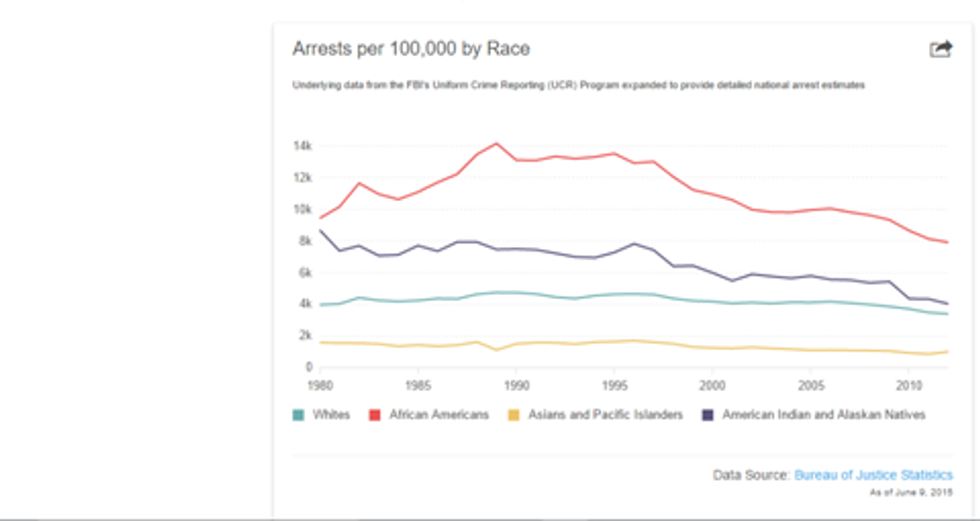
Task: Click the 2010 x-axis label
Action: 908,384
